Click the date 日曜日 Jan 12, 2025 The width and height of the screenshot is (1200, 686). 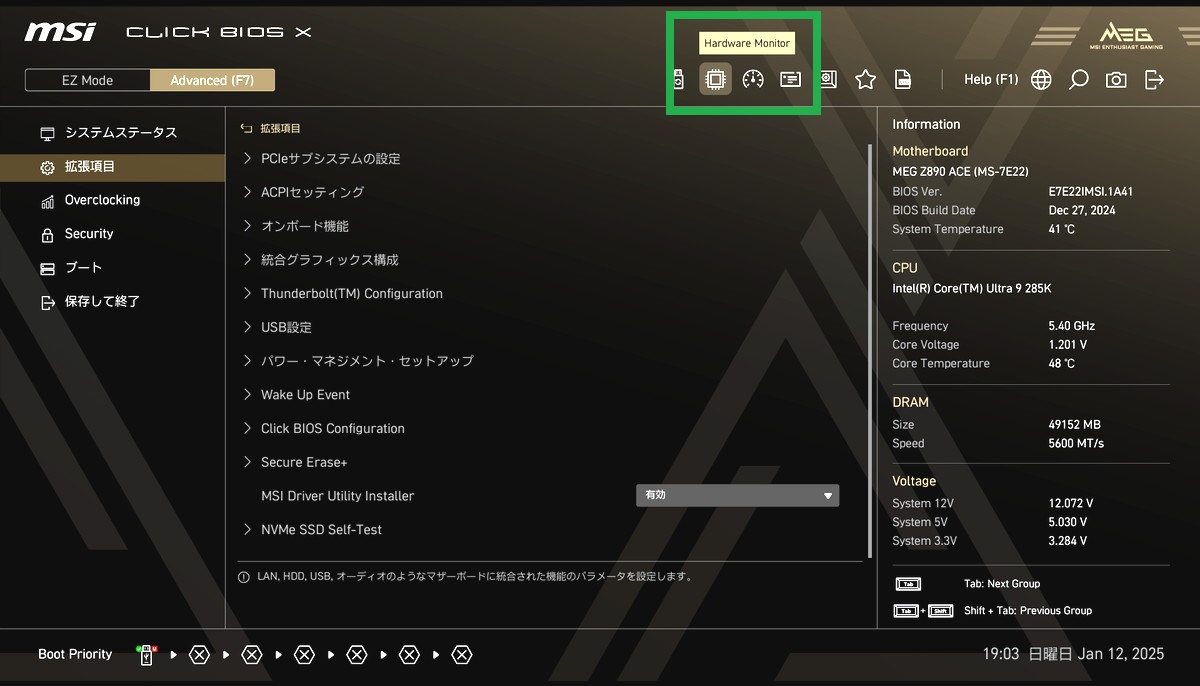pyautogui.click(x=1096, y=654)
